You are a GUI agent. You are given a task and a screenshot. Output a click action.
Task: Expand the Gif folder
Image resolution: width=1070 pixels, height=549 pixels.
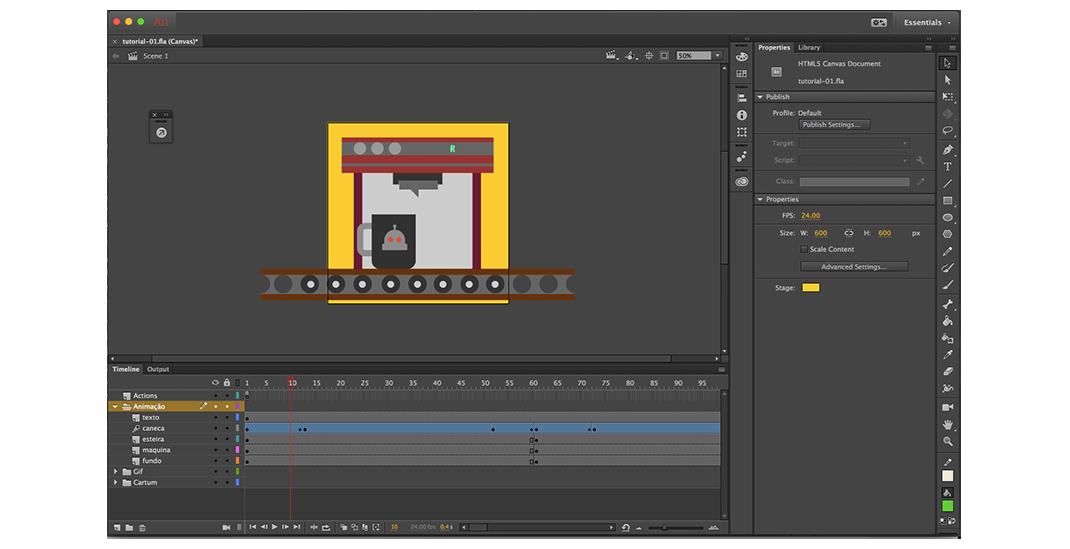115,472
